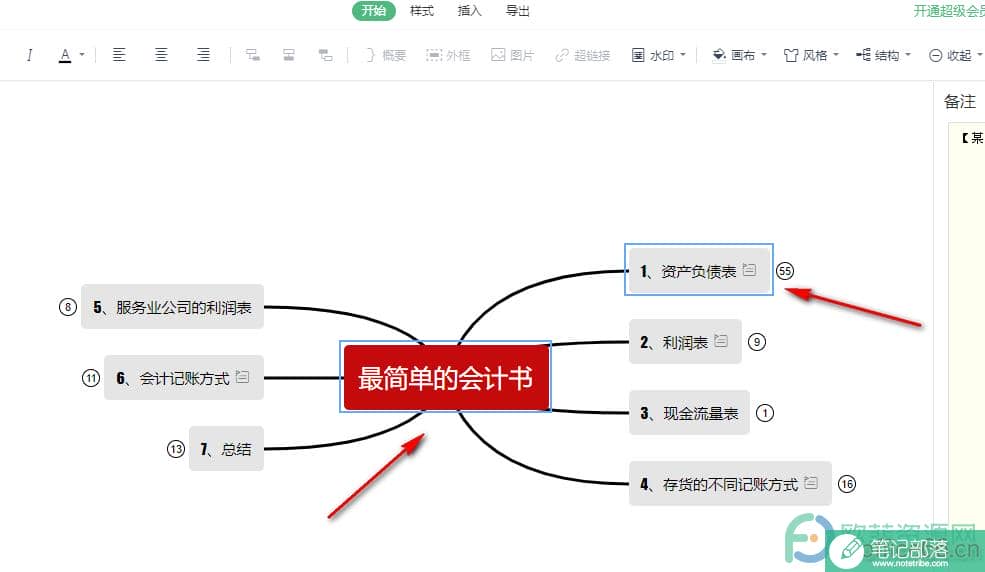985x572 pixels.
Task: Select the 6、会计记账方式 node
Action: coord(183,377)
